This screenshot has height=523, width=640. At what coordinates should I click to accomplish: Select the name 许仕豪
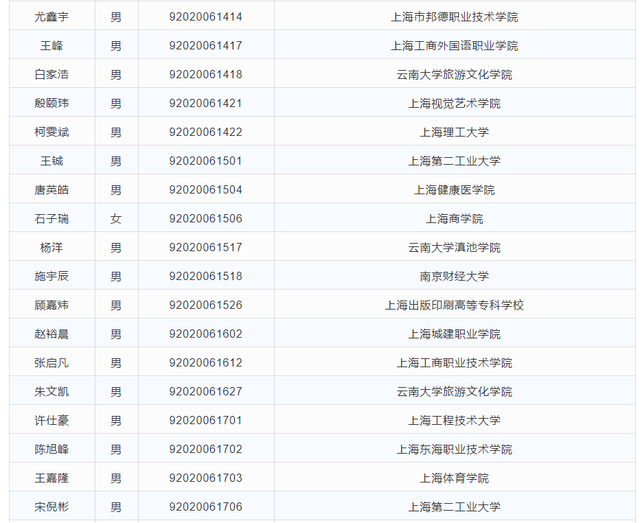click(51, 420)
